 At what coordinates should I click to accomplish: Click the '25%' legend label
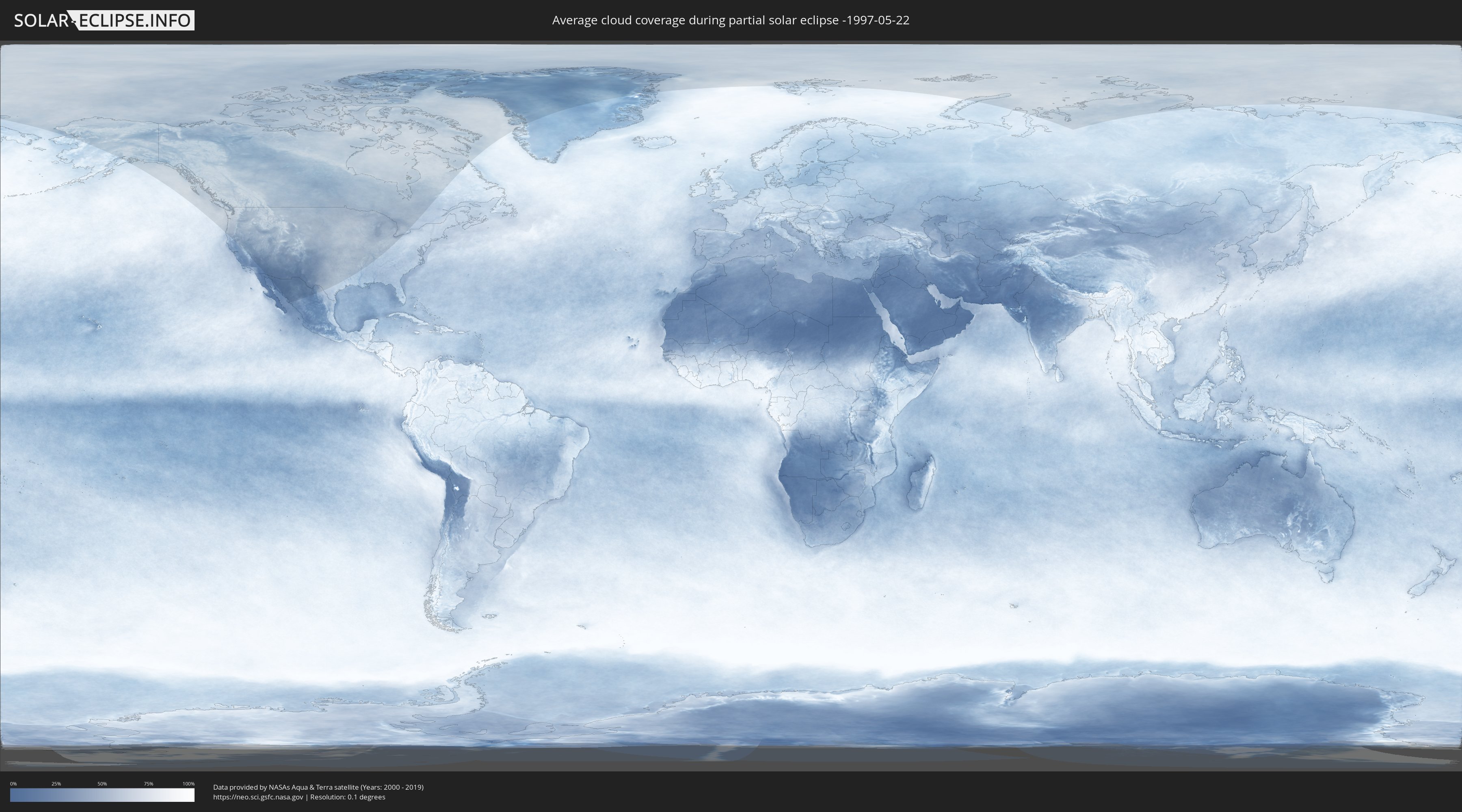tap(56, 784)
